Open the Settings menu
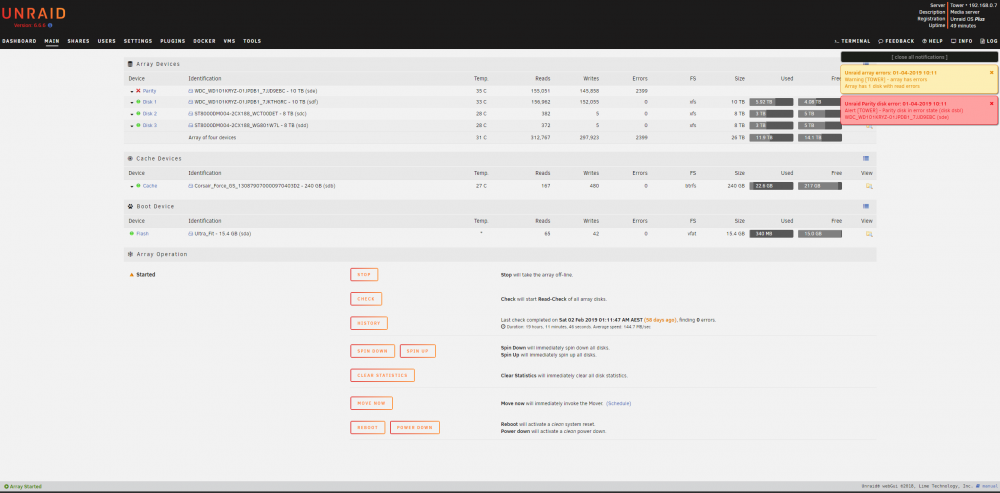The height and width of the screenshot is (493, 1000). click(138, 41)
